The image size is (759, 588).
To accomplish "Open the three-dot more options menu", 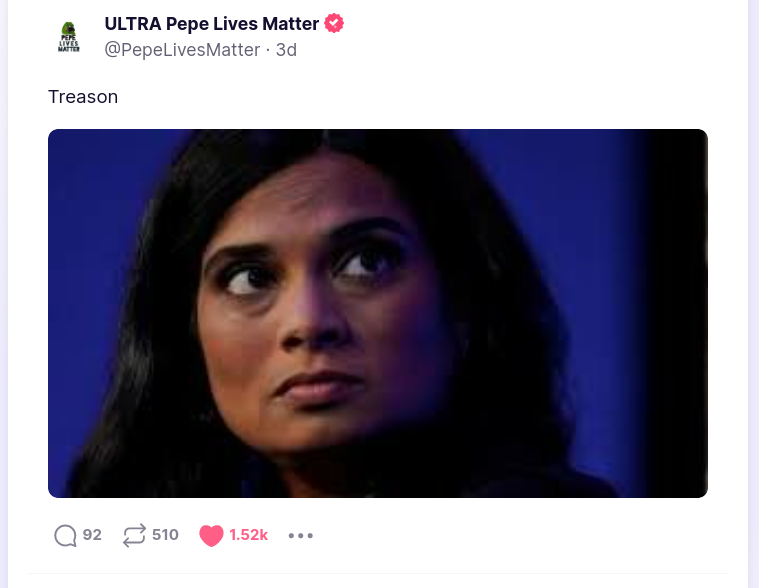I will click(x=301, y=535).
